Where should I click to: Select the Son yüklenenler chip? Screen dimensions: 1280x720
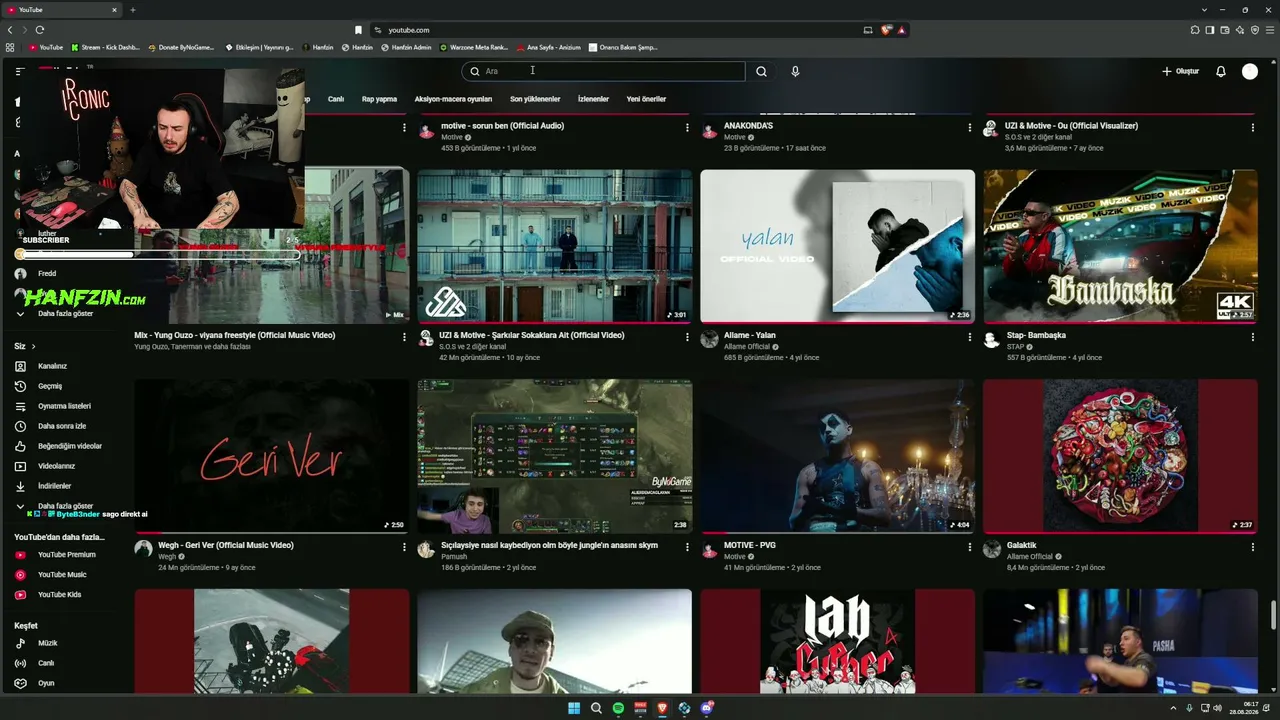click(535, 99)
